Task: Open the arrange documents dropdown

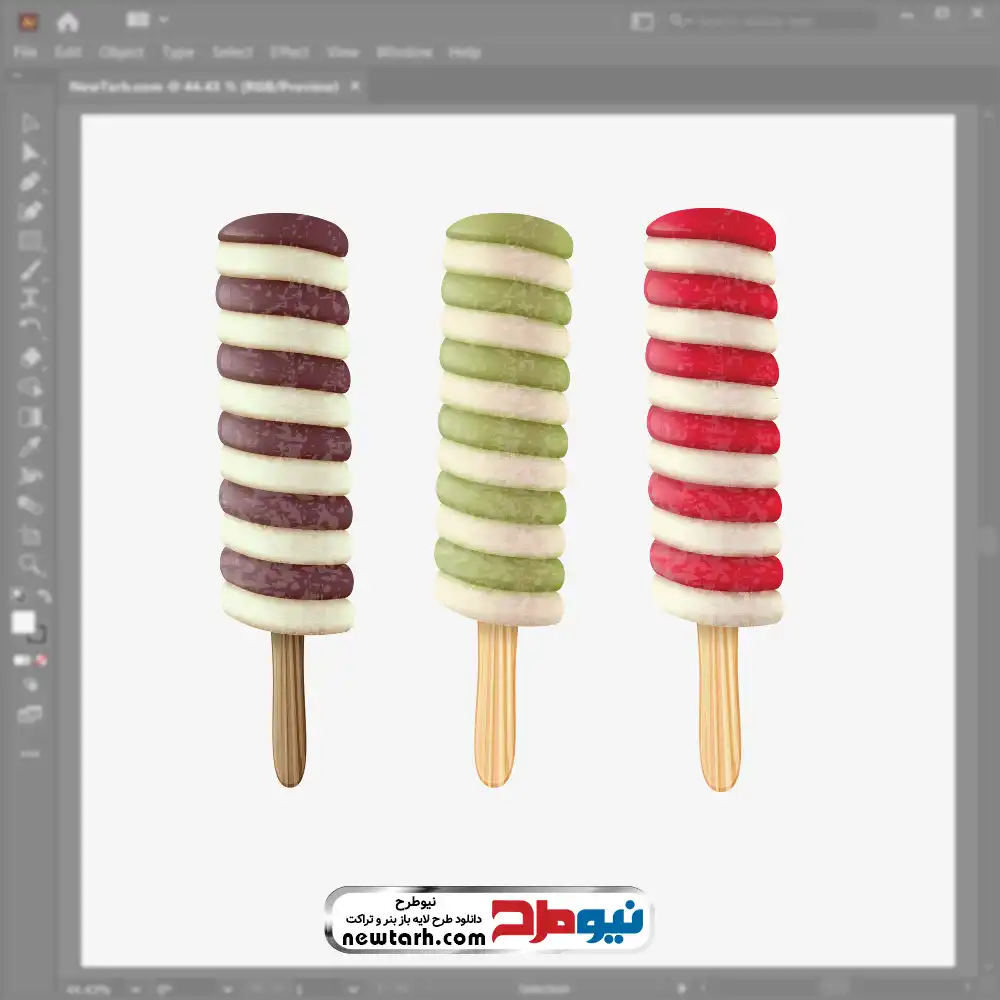Action: pos(148,20)
